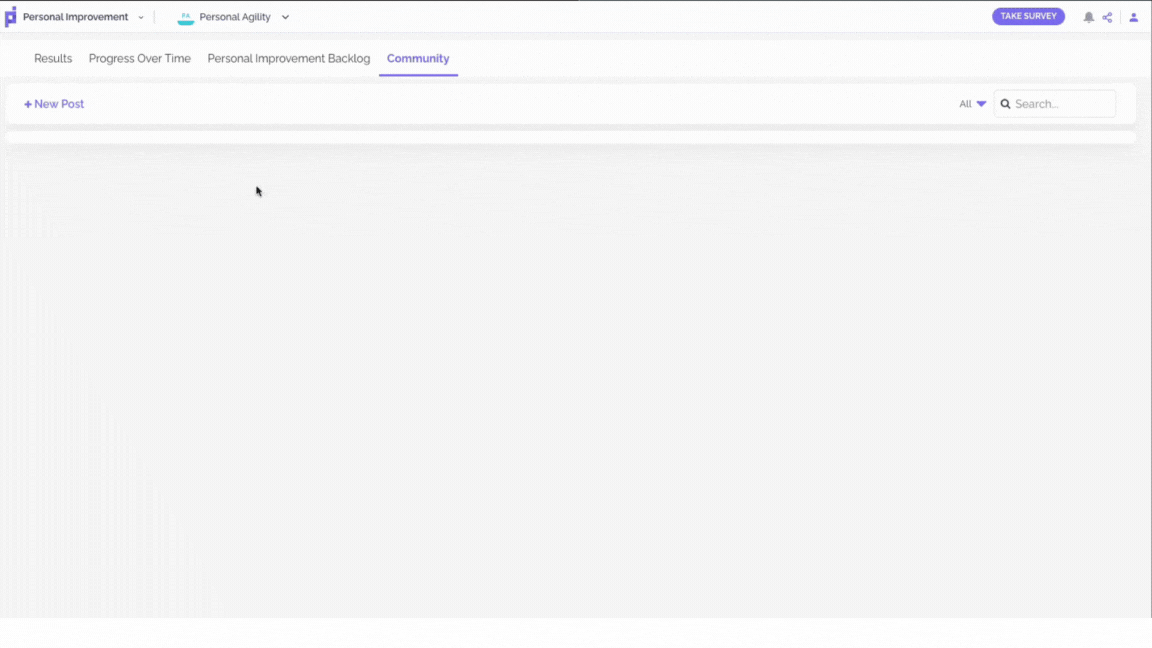Click the Personal Agility survey label

tap(235, 17)
